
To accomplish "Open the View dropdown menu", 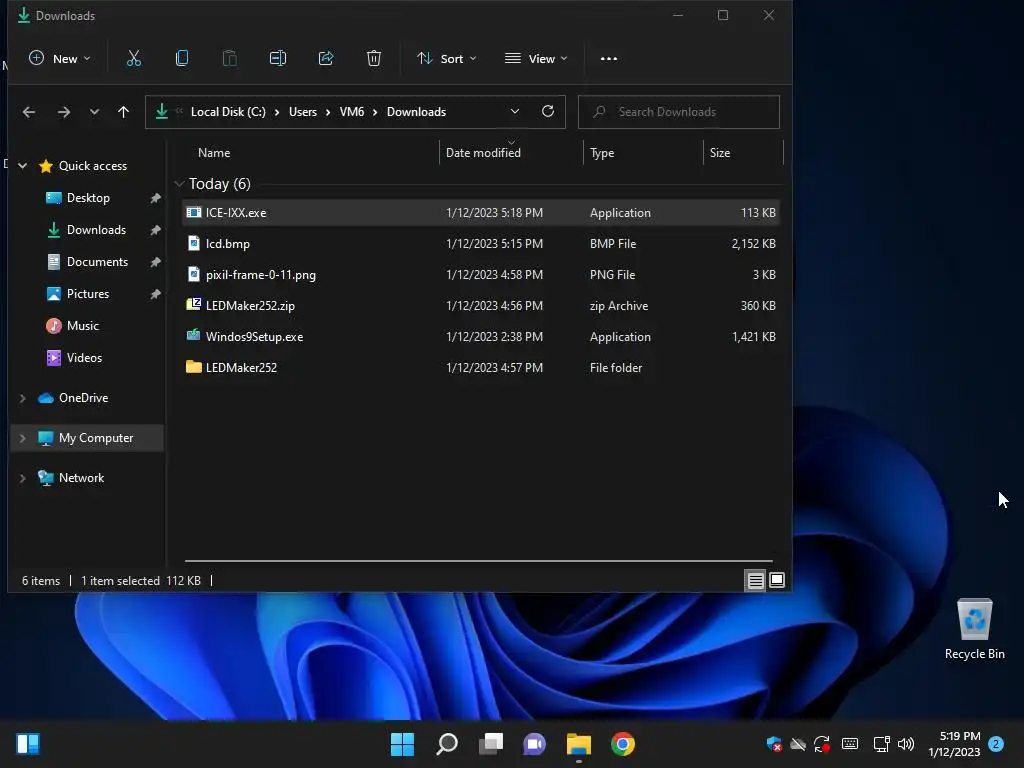I will (x=536, y=58).
